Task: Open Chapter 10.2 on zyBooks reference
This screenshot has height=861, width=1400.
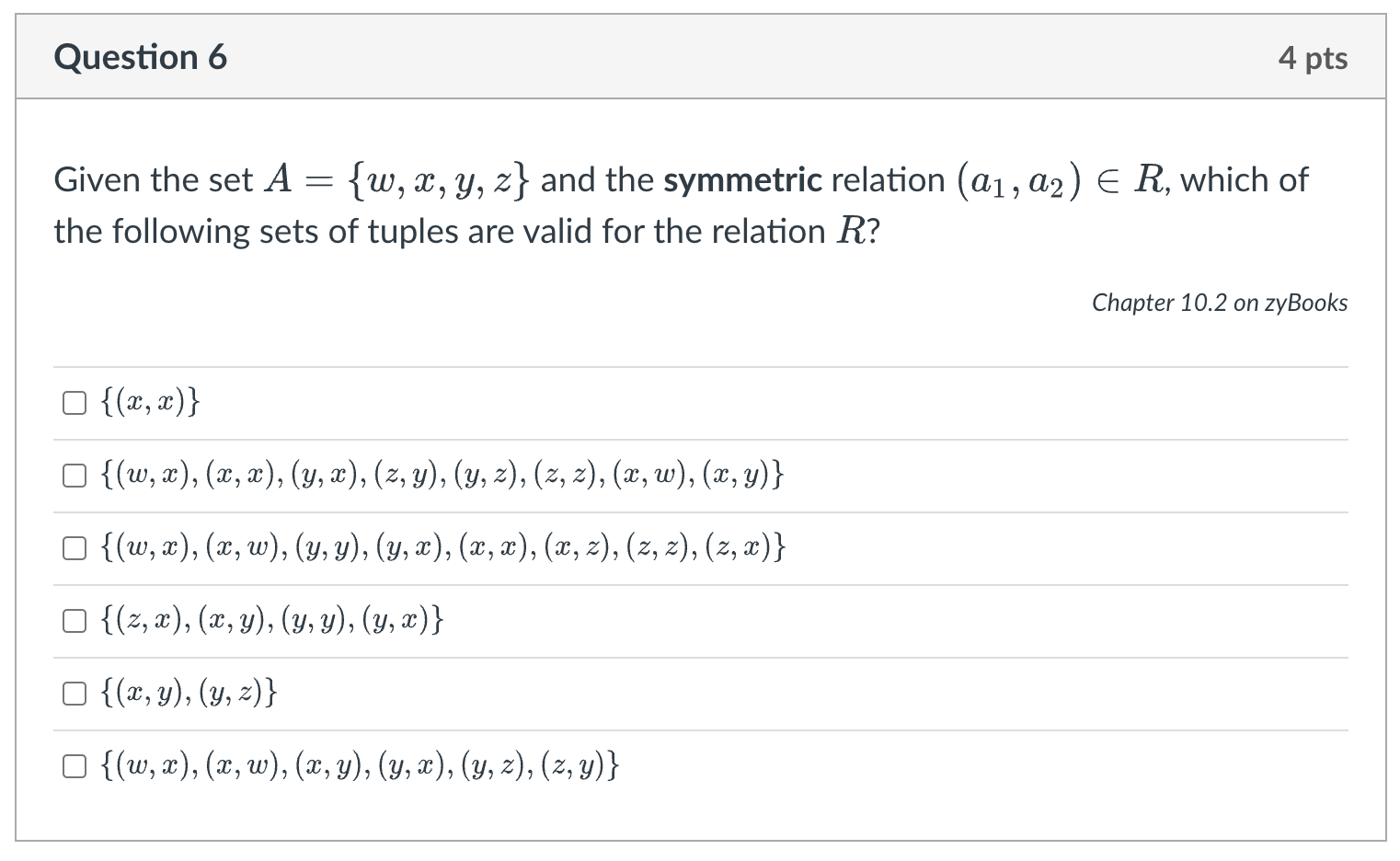Action: pyautogui.click(x=1219, y=302)
